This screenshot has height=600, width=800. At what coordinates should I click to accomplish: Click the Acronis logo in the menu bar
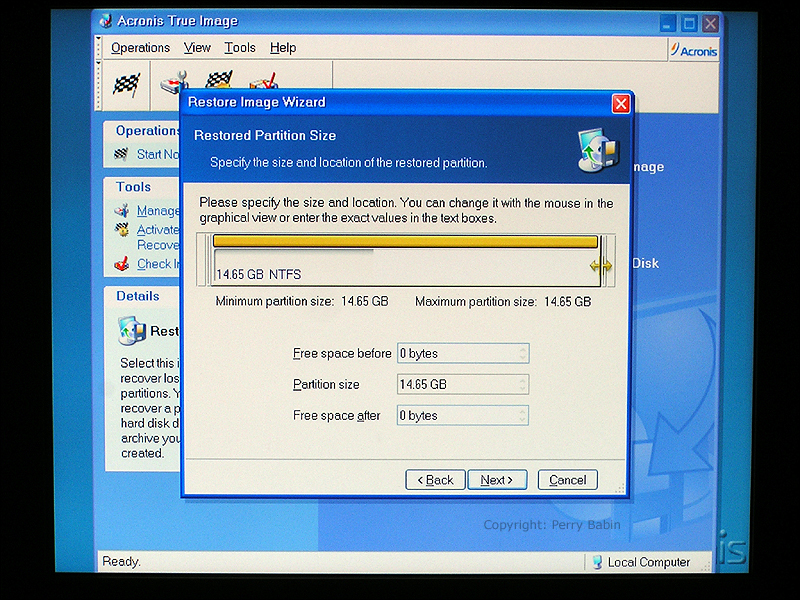coord(694,51)
